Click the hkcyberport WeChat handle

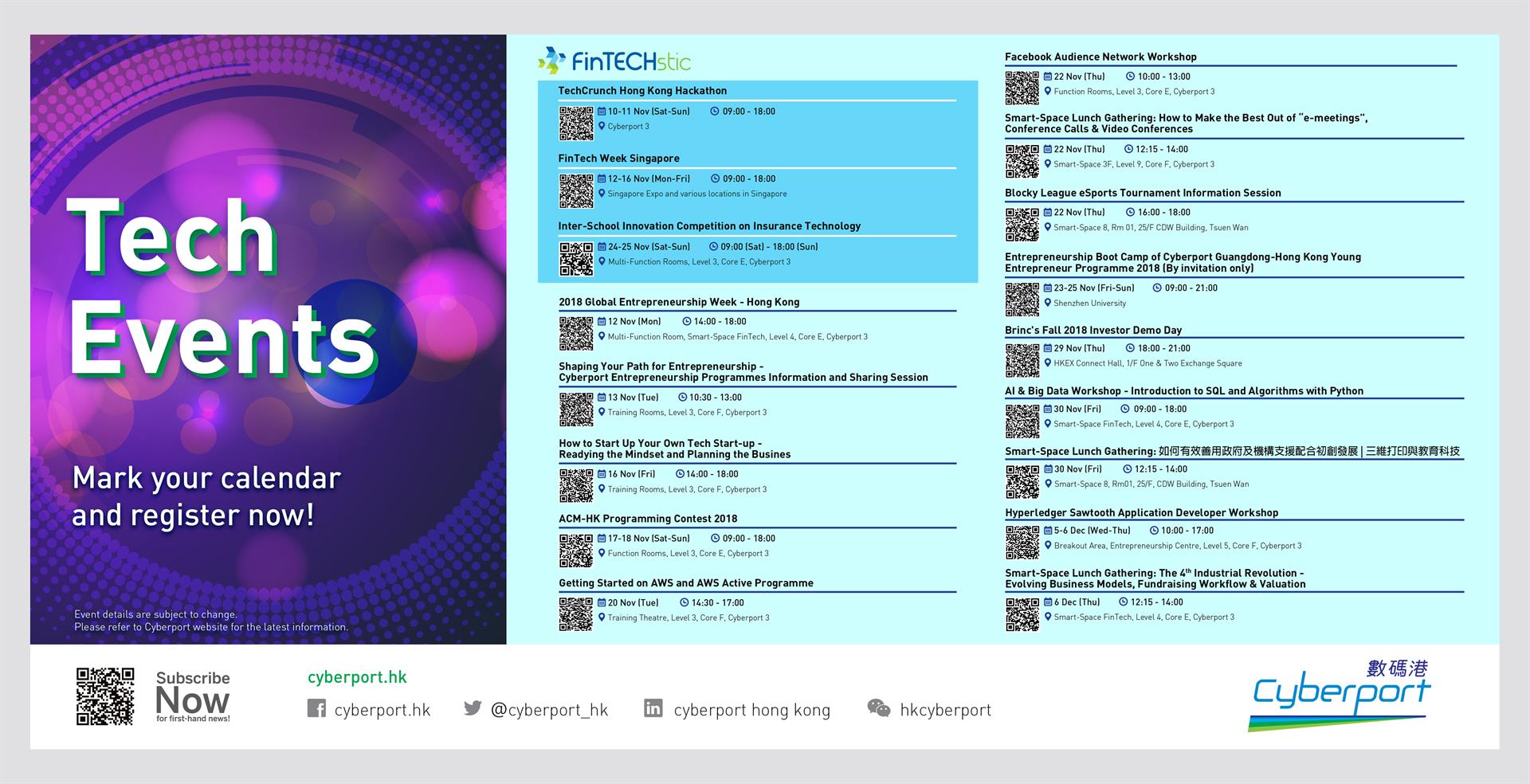pos(946,710)
